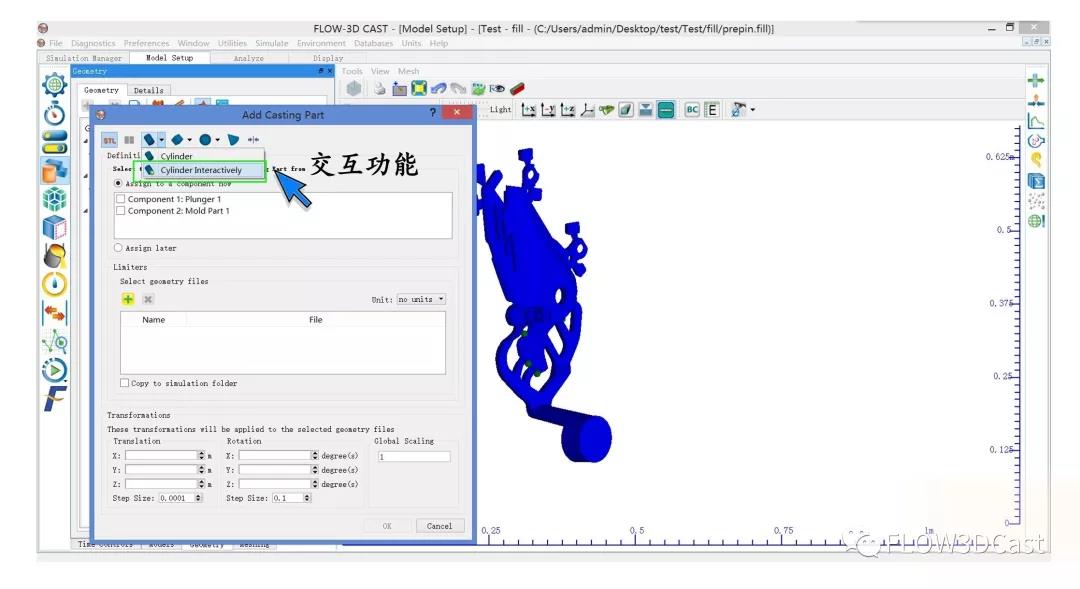Click the stopwatch icon in left sidebar
The image size is (1080, 589).
(54, 113)
